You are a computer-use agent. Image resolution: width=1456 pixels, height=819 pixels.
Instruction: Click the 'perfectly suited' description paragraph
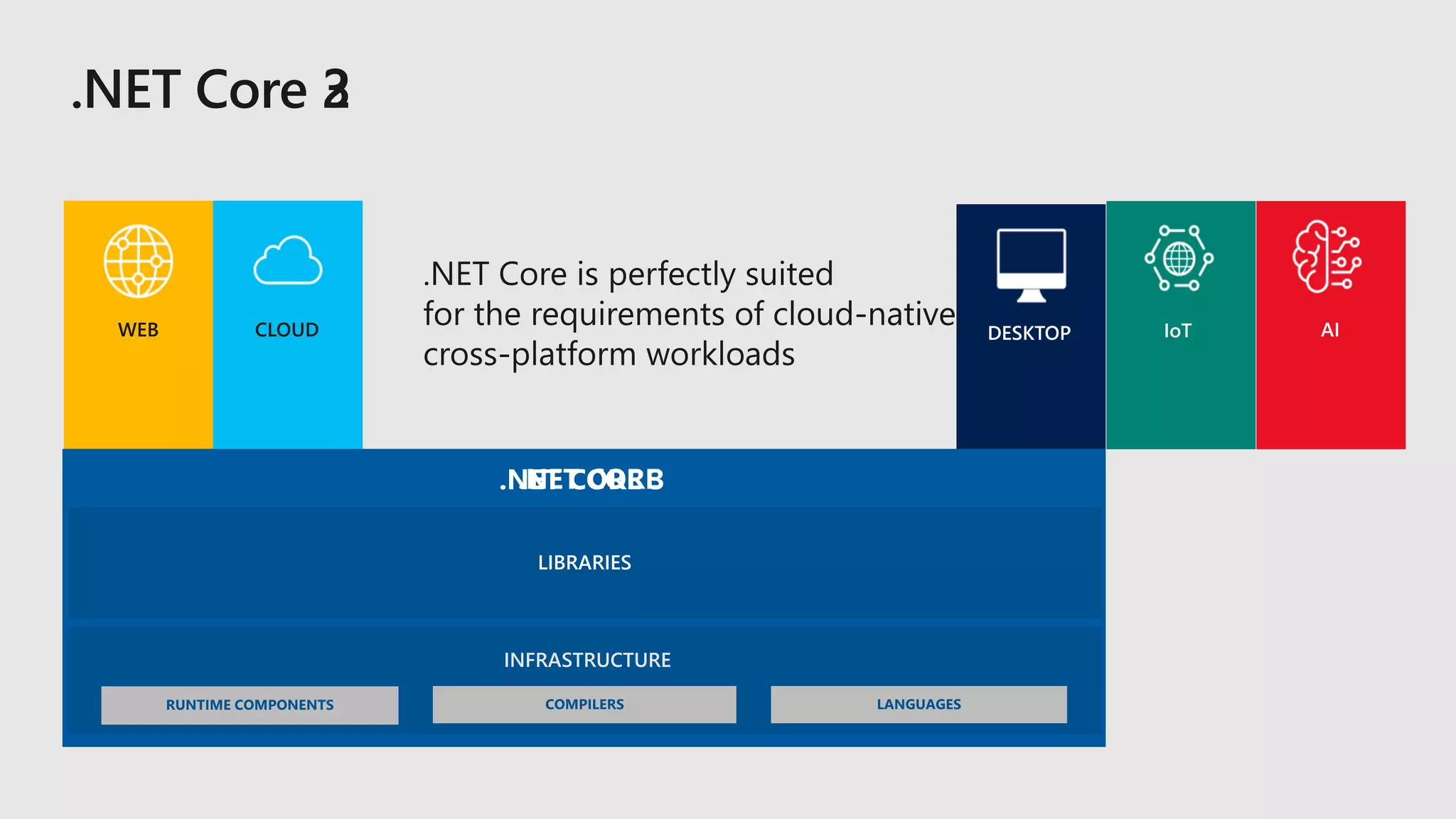point(688,314)
